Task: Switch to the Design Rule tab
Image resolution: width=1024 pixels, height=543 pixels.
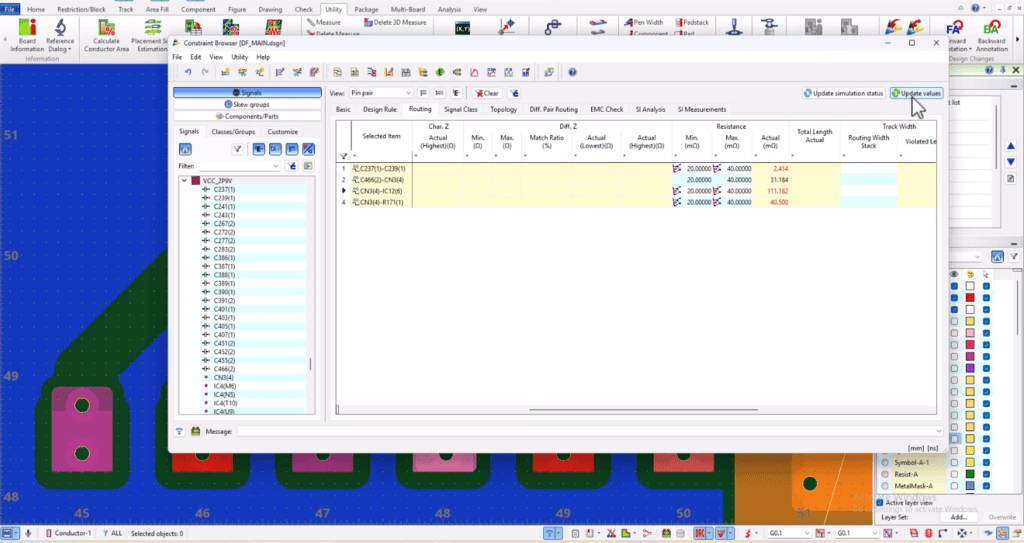Action: point(379,110)
